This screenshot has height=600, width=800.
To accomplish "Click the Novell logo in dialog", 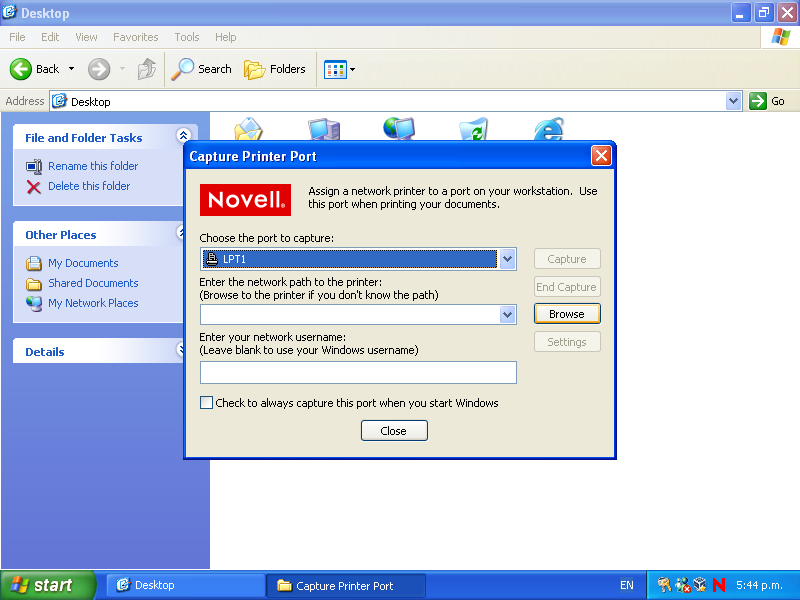I will [x=245, y=200].
